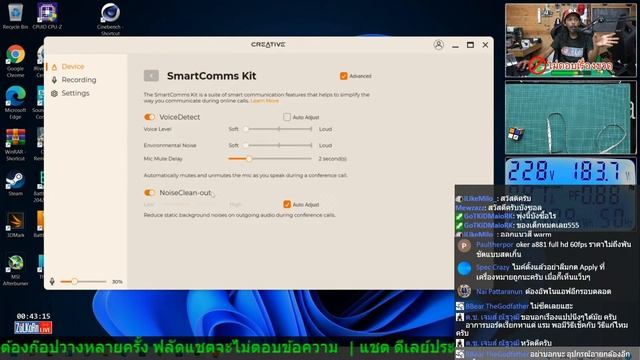
Task: Turn off the NoiseClean-out toggle
Action: pos(149,193)
